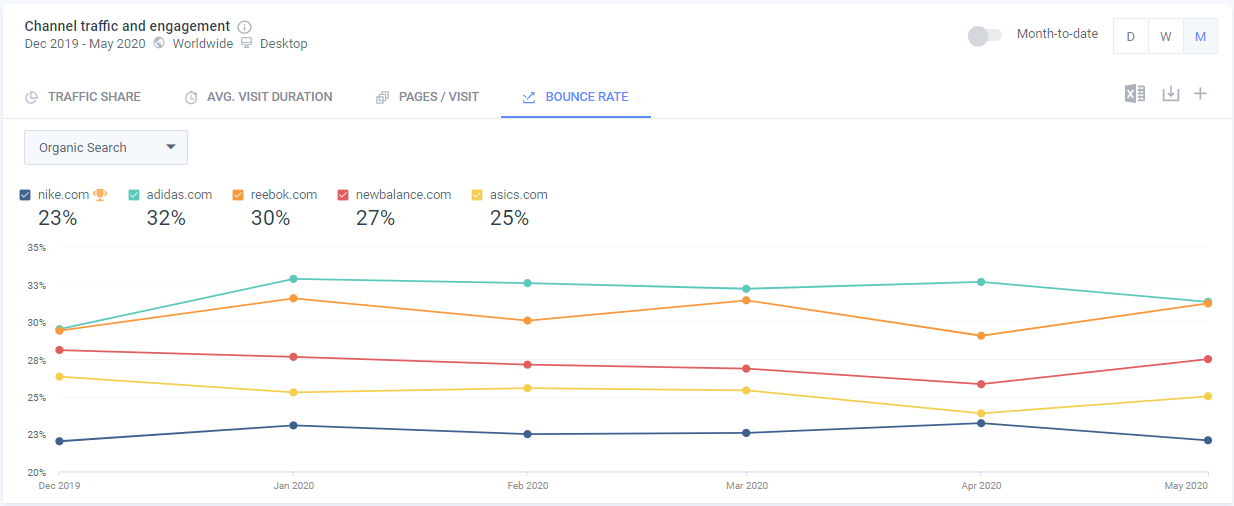Click the asics.com 25% value
Screen dimensions: 1234x506
point(509,217)
